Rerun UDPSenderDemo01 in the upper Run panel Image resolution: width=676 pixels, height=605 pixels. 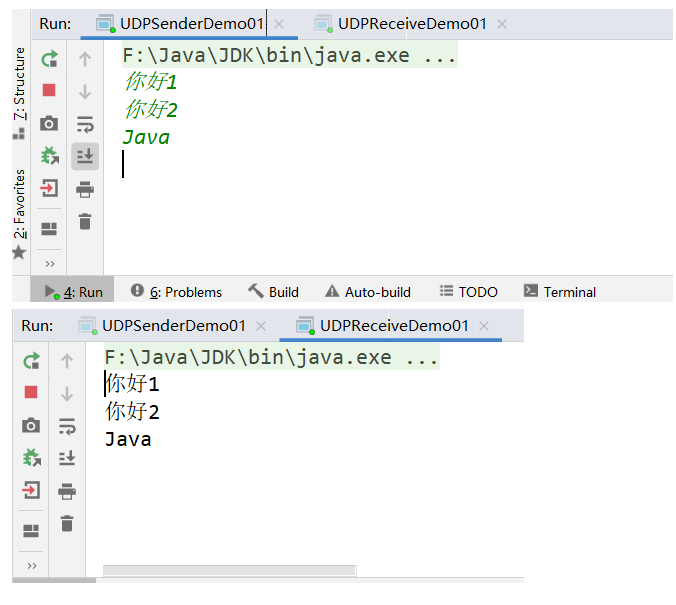pos(48,60)
